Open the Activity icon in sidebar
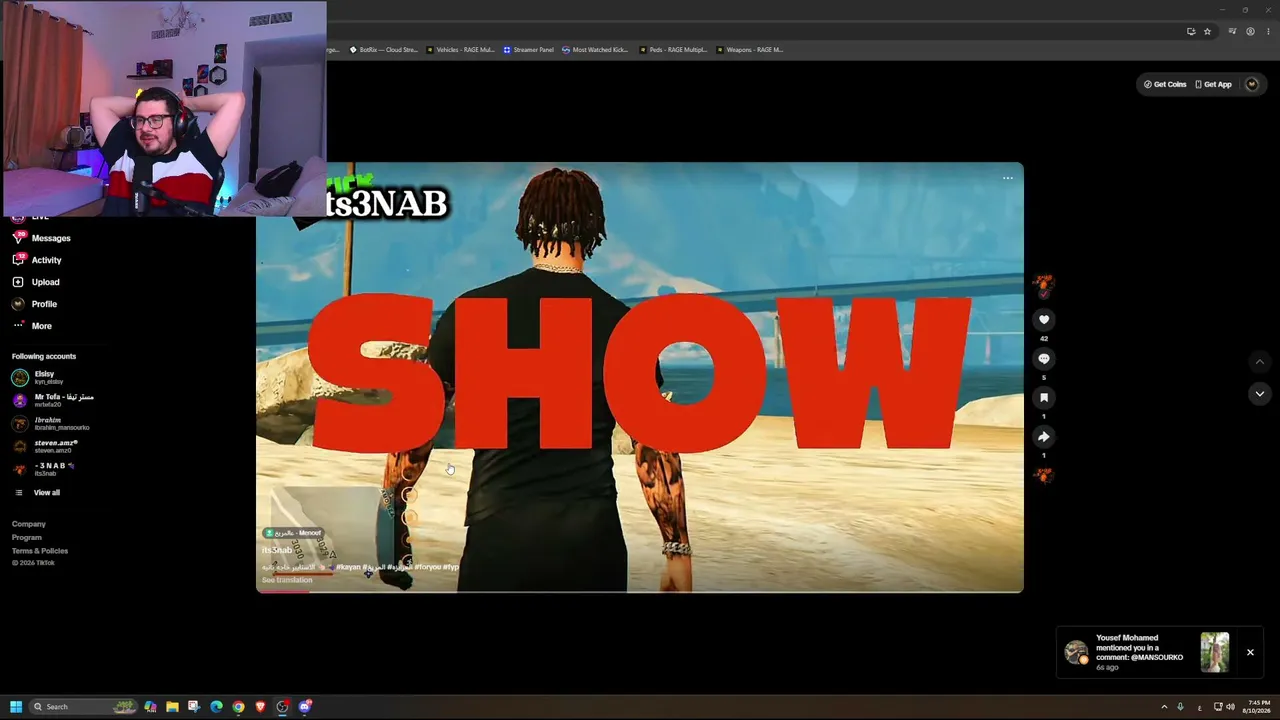The width and height of the screenshot is (1280, 720). point(18,260)
